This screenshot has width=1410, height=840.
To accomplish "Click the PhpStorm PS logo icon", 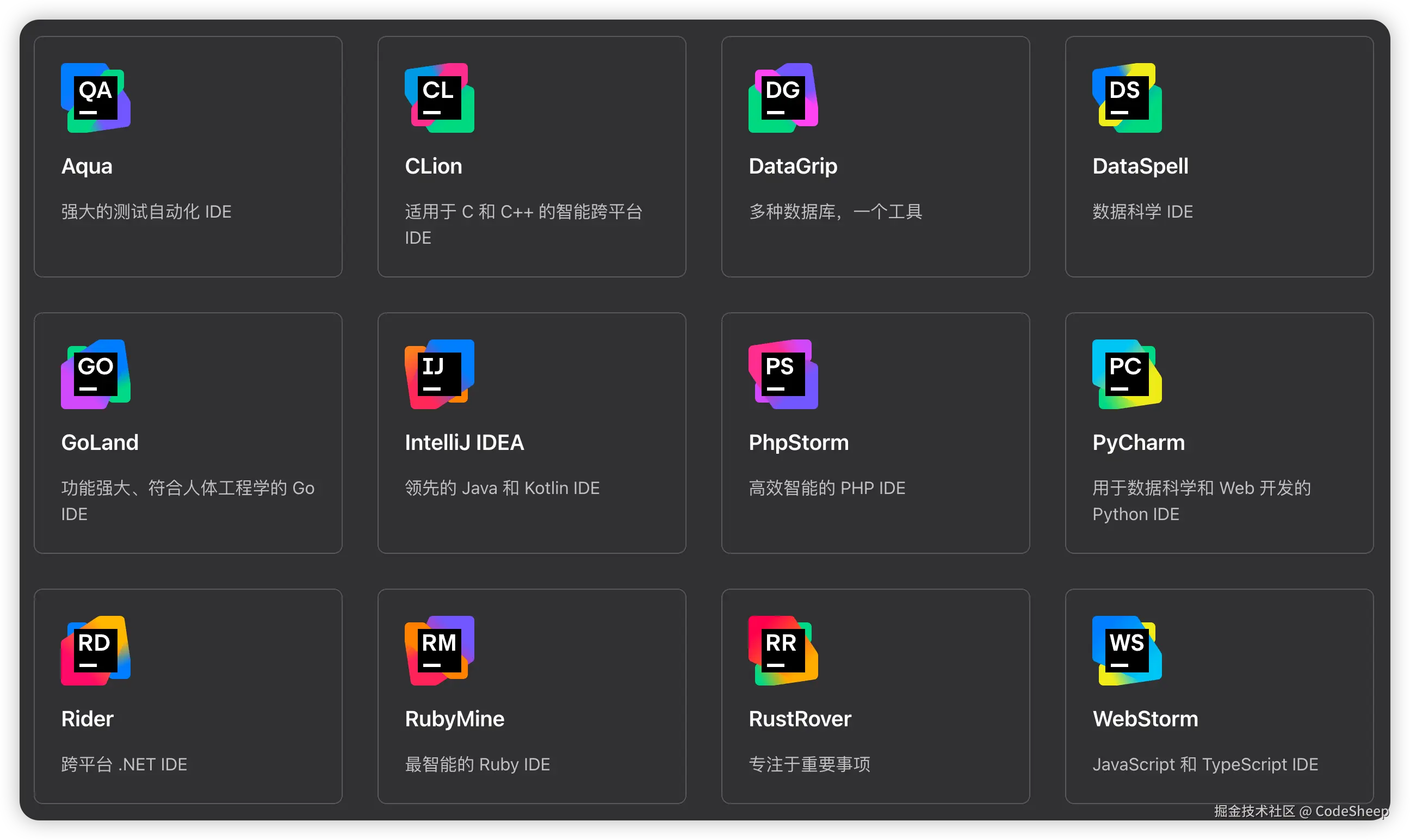I will (x=783, y=374).
